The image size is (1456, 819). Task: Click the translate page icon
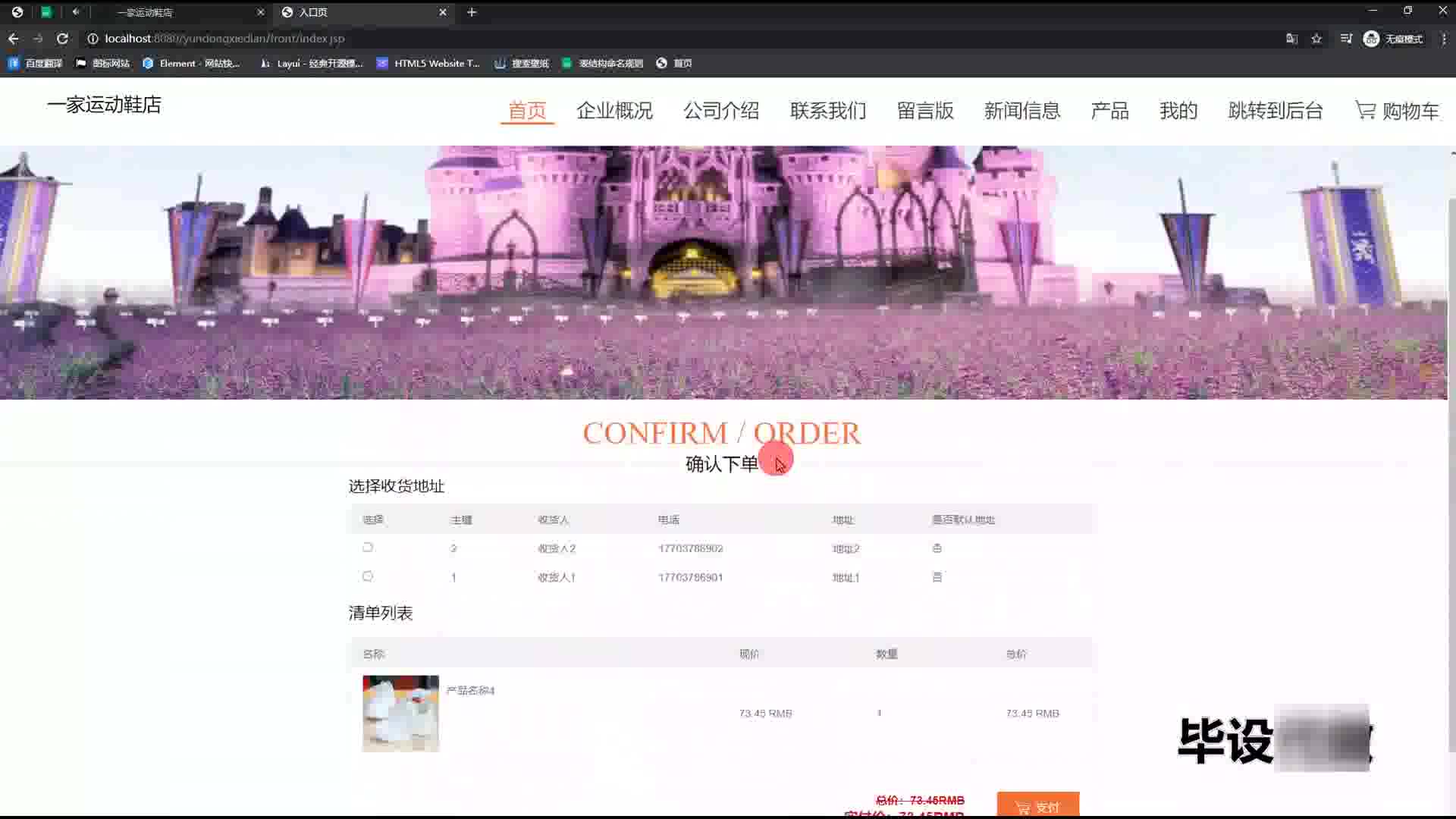[1291, 39]
